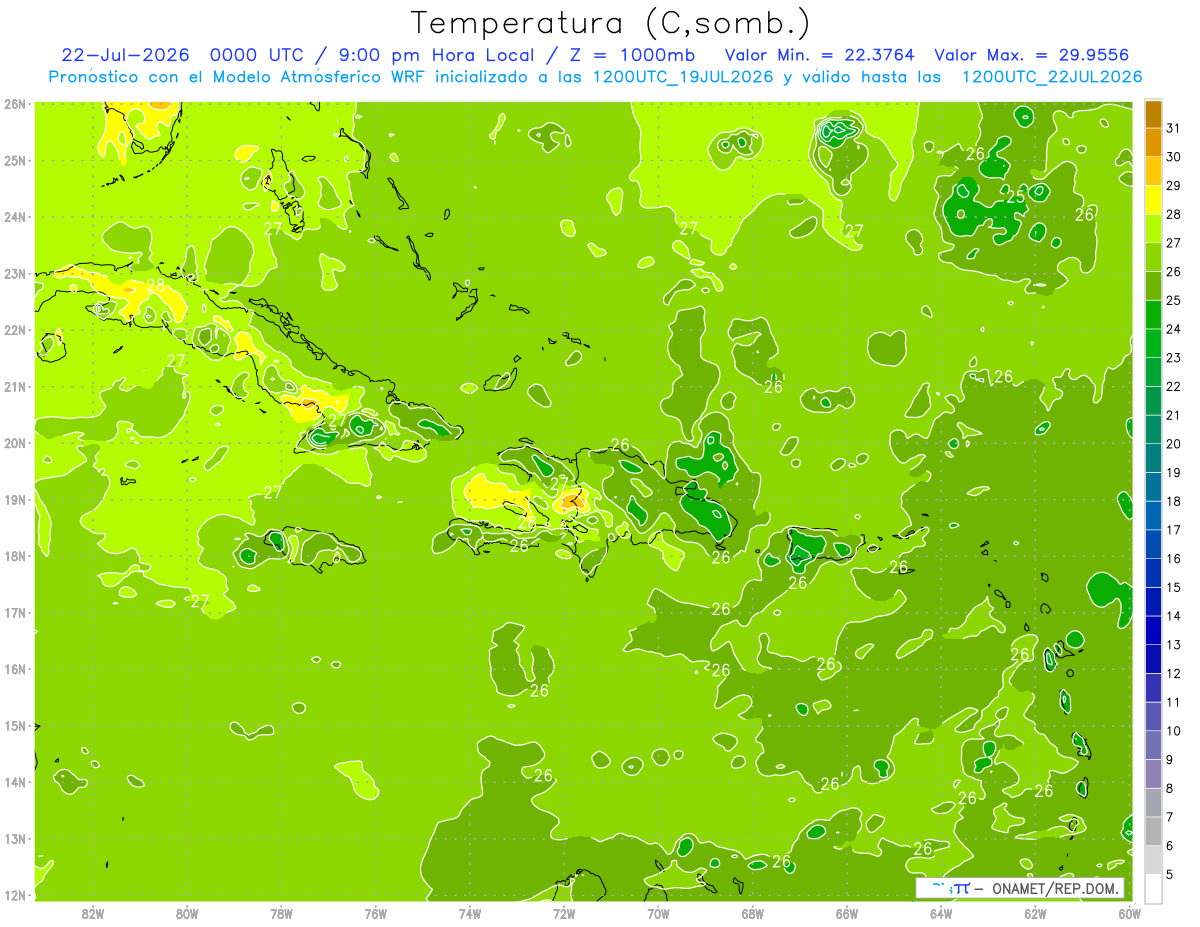Click the '80W' longitude axis label
Screen dimensions: 1200x927
pyautogui.click(x=187, y=913)
